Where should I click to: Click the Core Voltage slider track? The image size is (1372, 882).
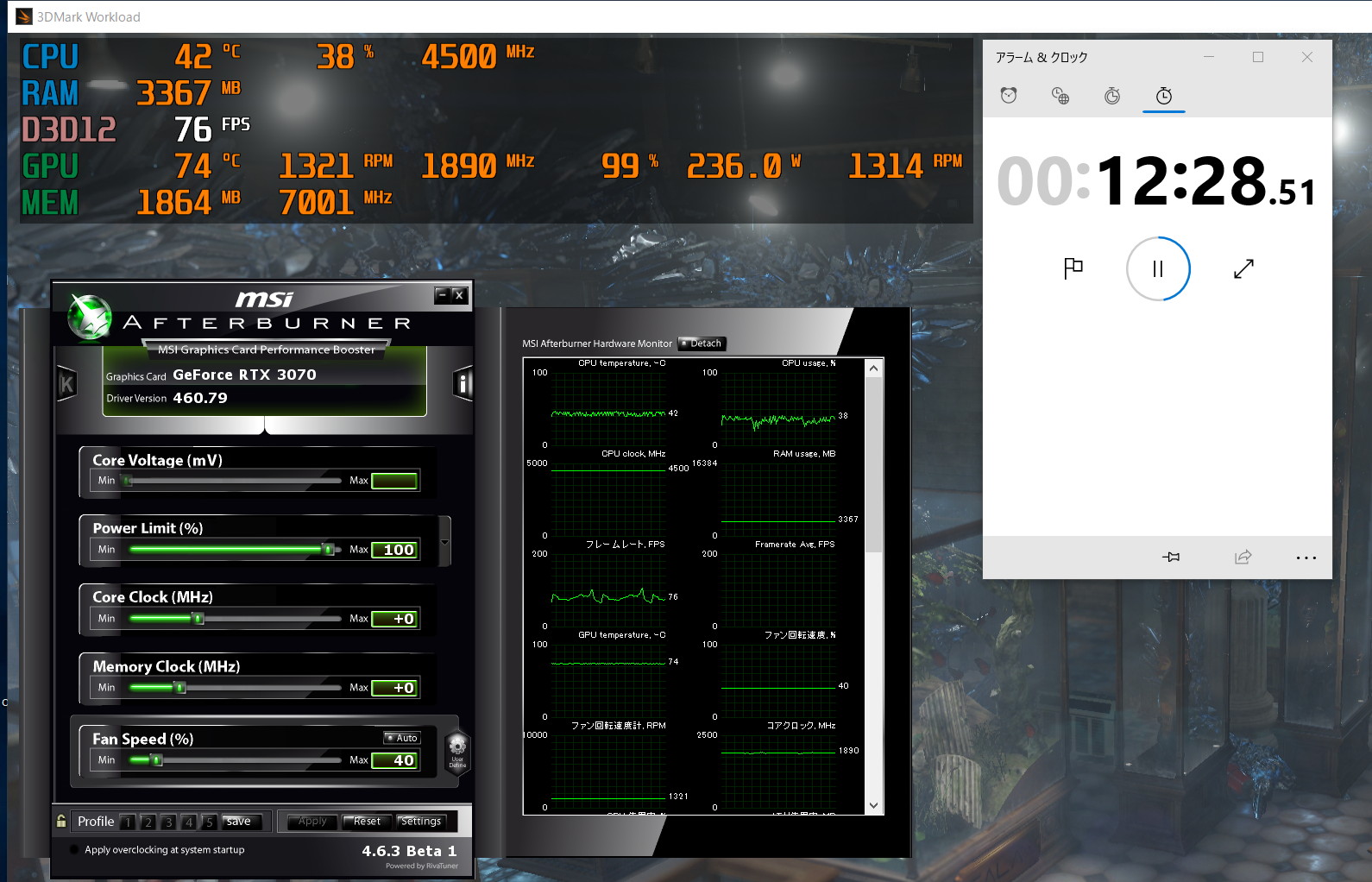[233, 481]
